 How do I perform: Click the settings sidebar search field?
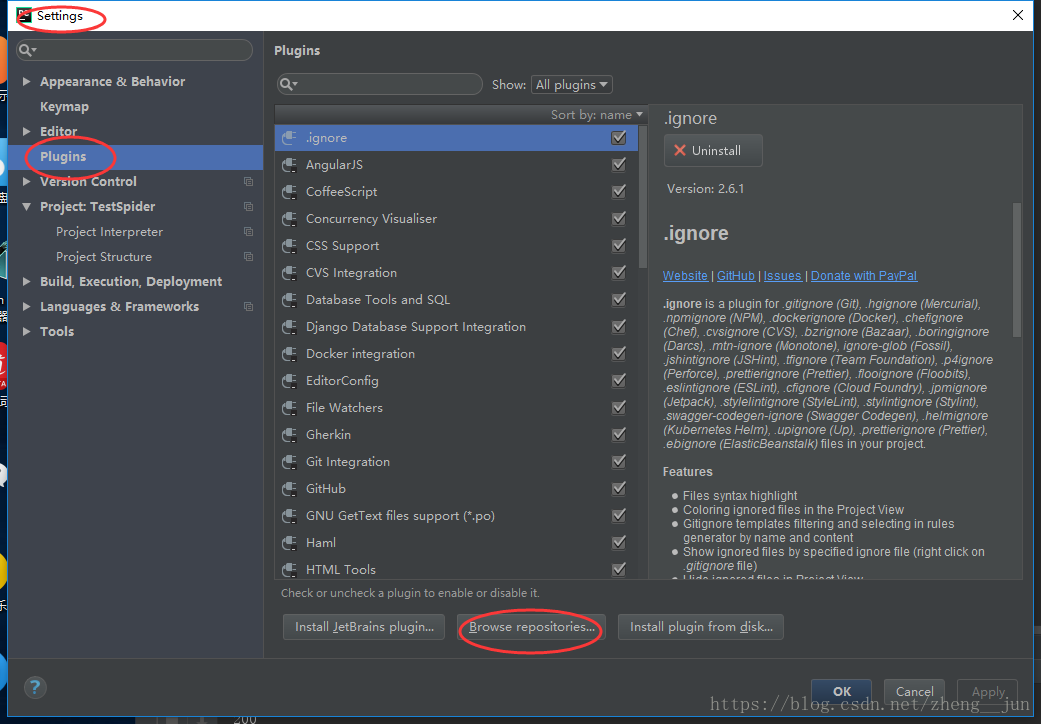point(135,50)
